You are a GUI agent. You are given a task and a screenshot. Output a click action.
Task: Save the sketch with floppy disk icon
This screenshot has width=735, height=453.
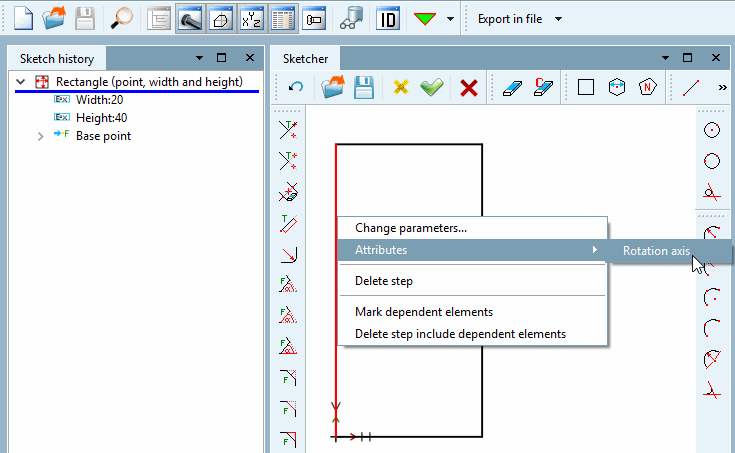click(x=364, y=87)
